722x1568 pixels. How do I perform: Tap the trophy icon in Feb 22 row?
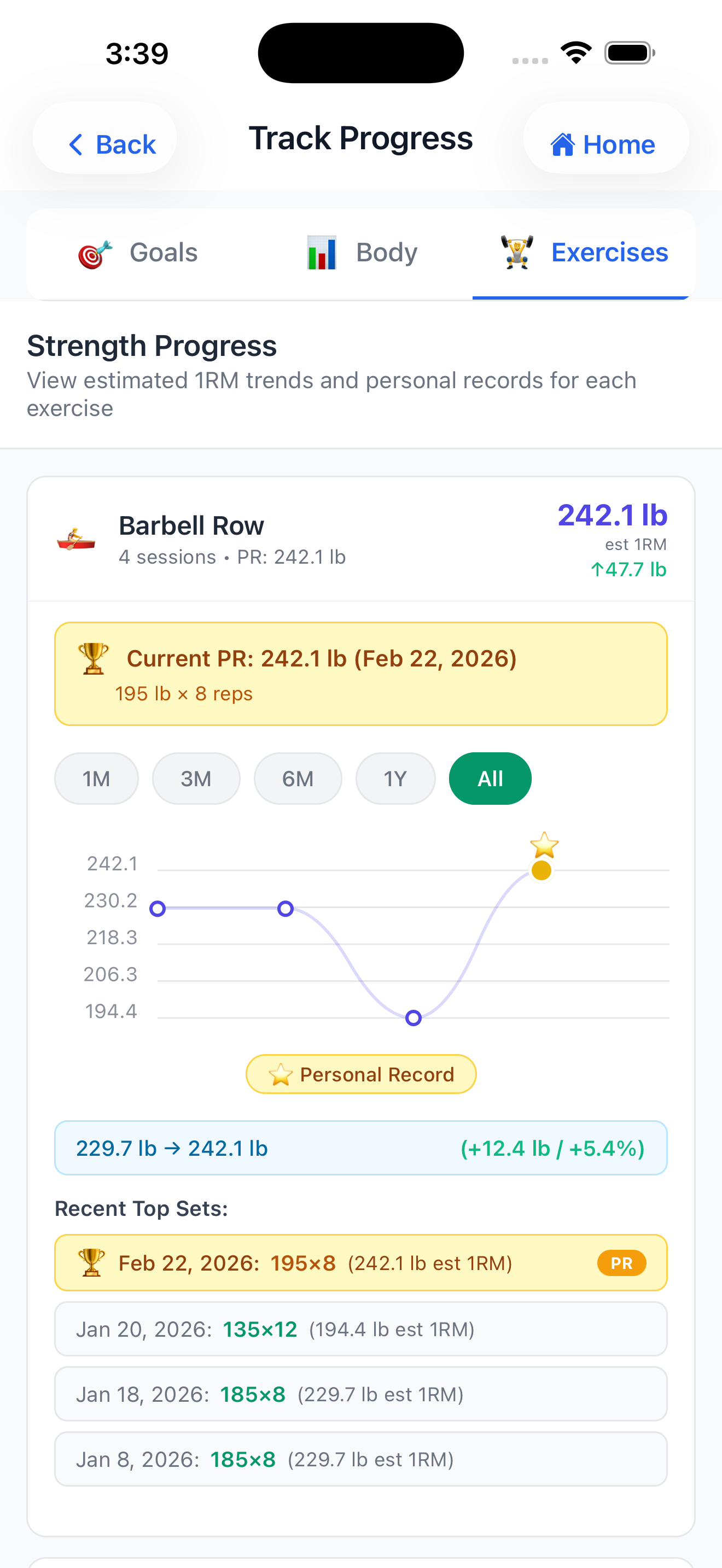(91, 1263)
